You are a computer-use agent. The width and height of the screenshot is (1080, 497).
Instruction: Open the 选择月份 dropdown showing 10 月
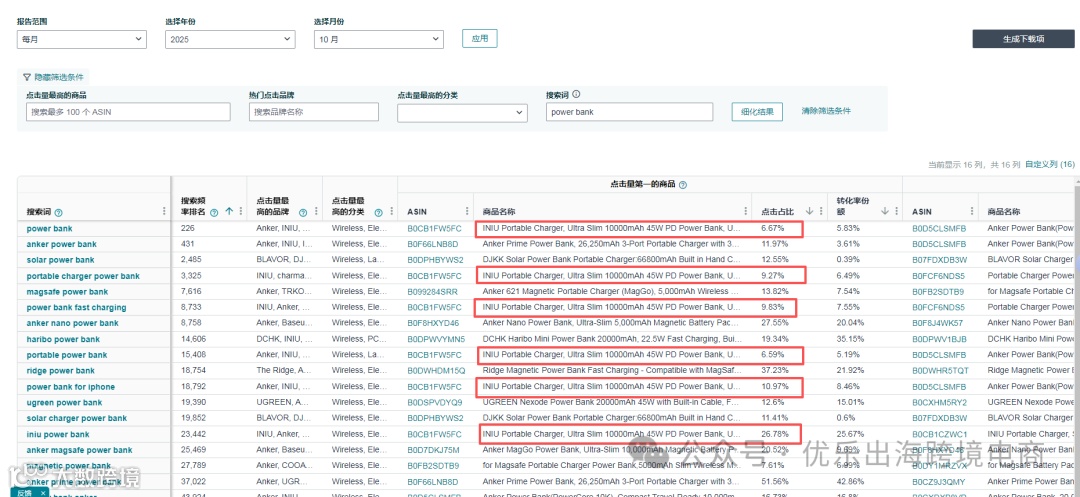(x=379, y=40)
